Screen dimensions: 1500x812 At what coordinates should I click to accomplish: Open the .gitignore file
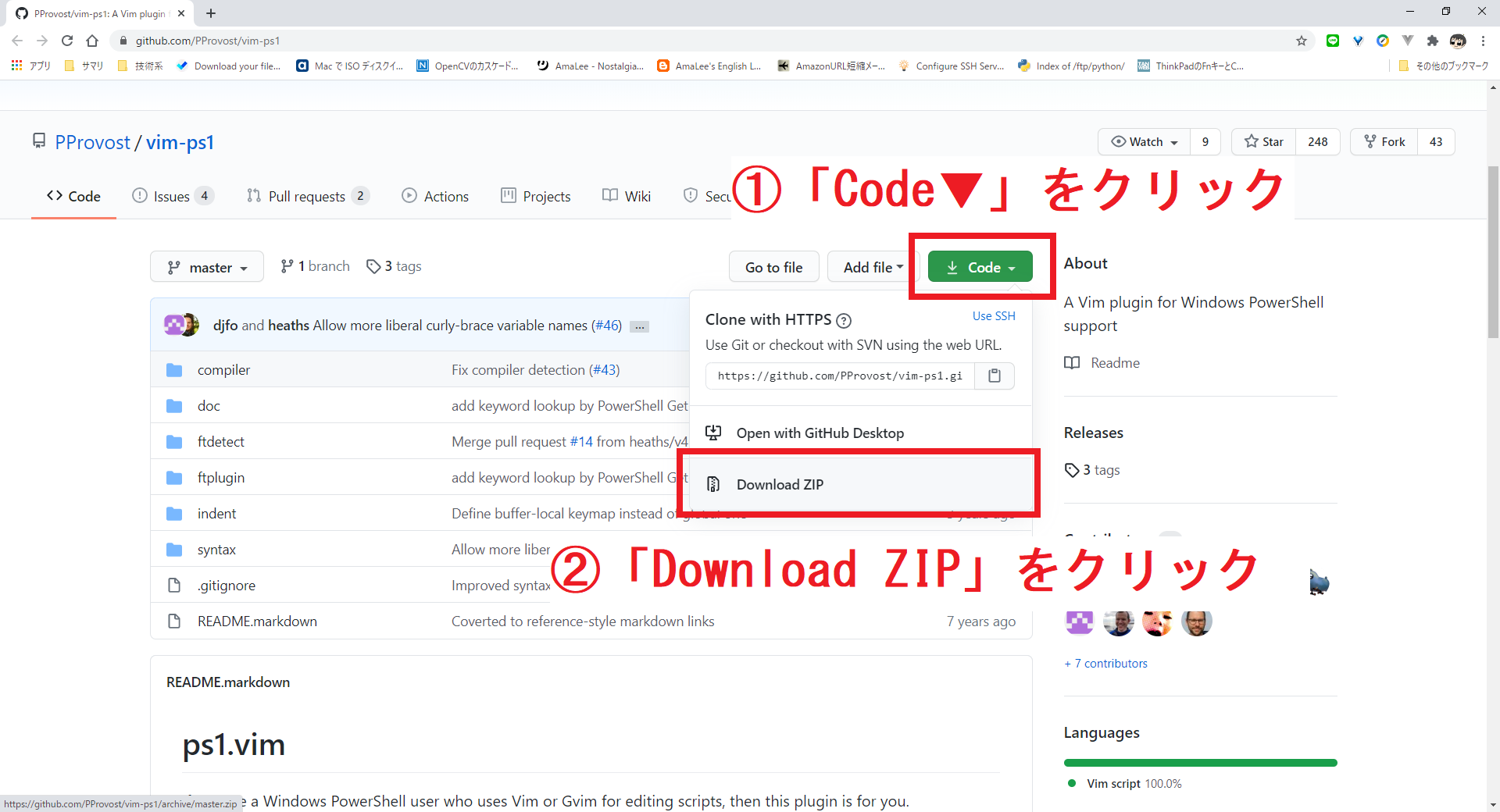tap(227, 586)
